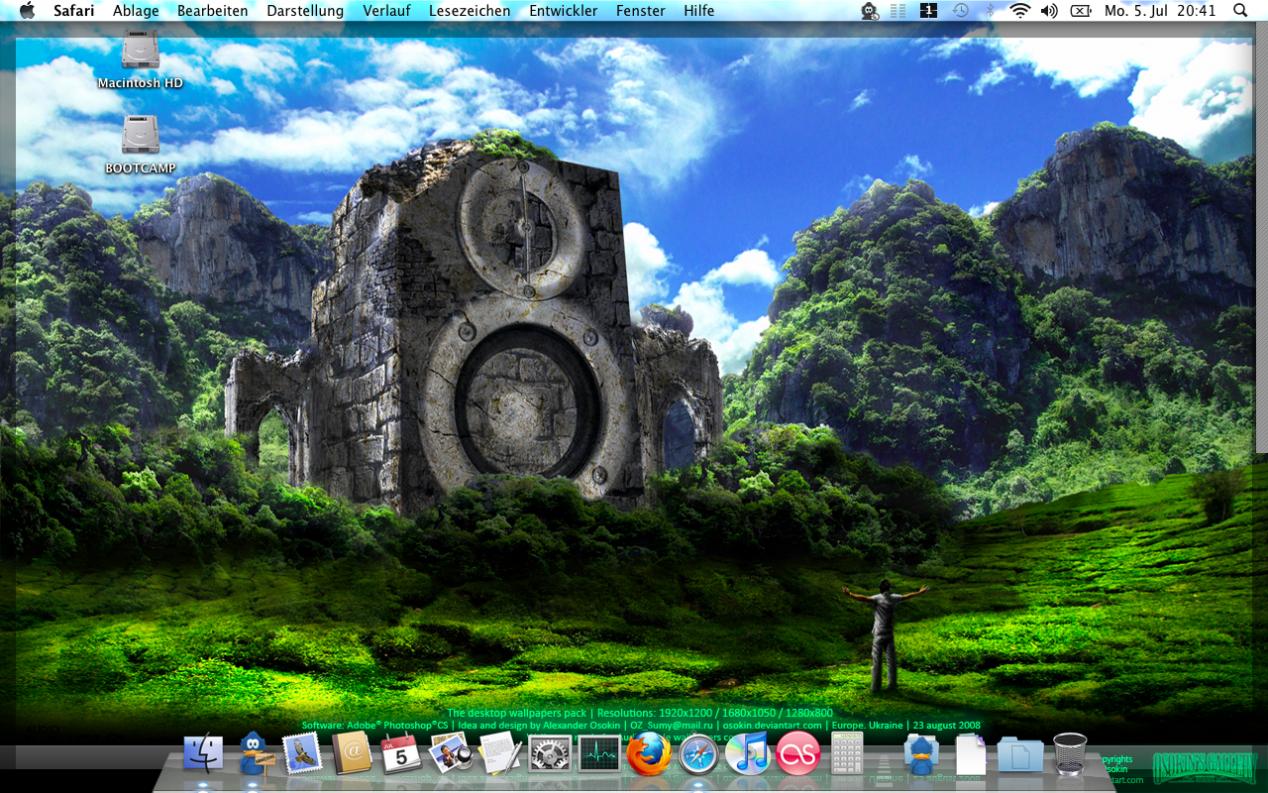The height and width of the screenshot is (793, 1268).
Task: Click the battery status icon
Action: pyautogui.click(x=1081, y=11)
